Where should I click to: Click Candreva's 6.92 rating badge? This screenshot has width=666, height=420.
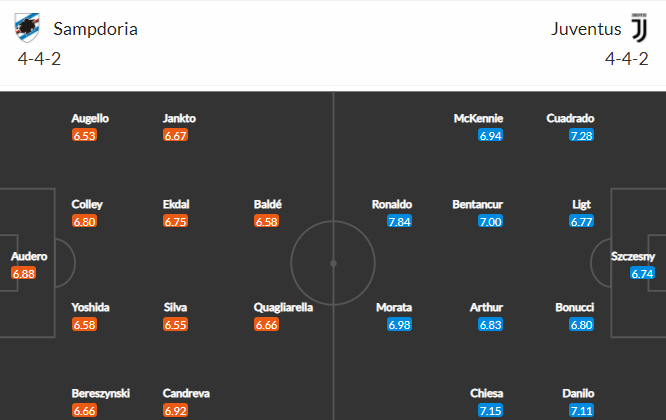coord(175,411)
